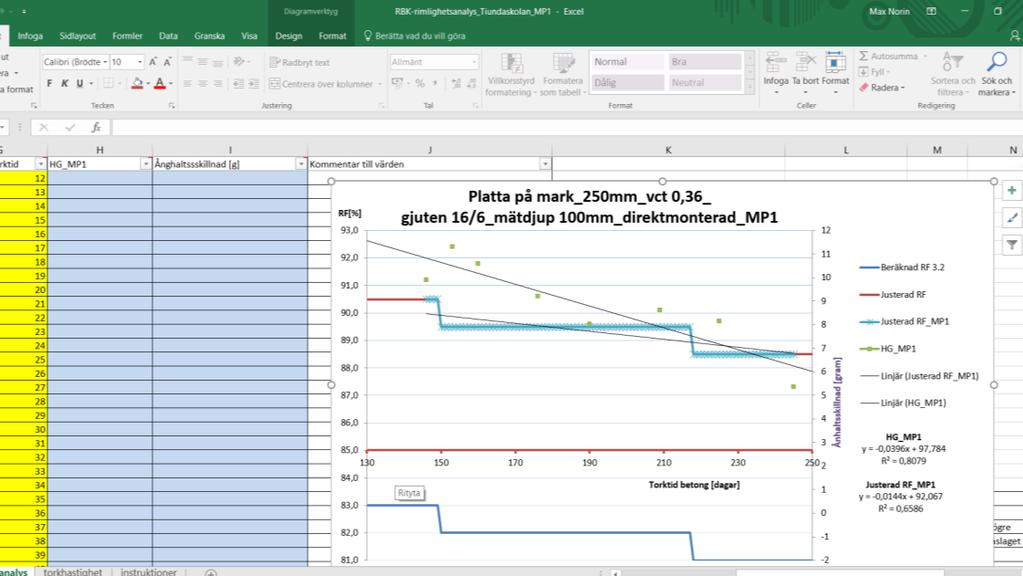Click the chart elements plus button
The height and width of the screenshot is (576, 1023).
click(x=1011, y=190)
